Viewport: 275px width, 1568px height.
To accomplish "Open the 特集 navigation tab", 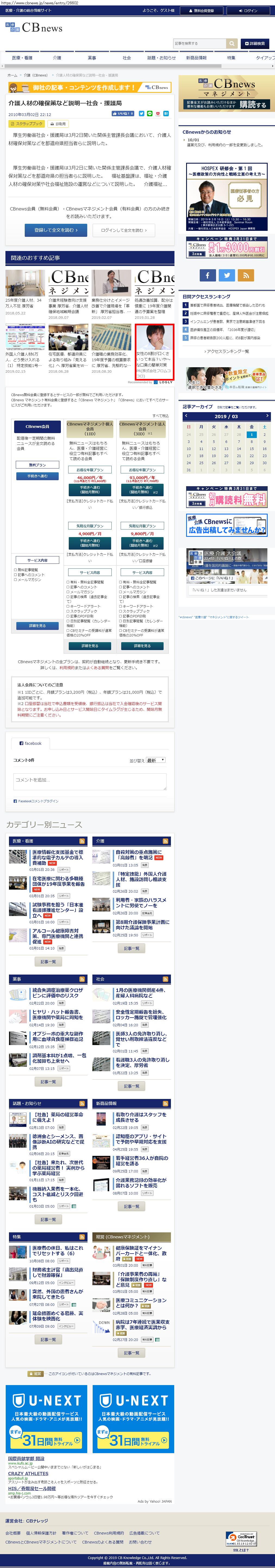I will click(x=231, y=58).
